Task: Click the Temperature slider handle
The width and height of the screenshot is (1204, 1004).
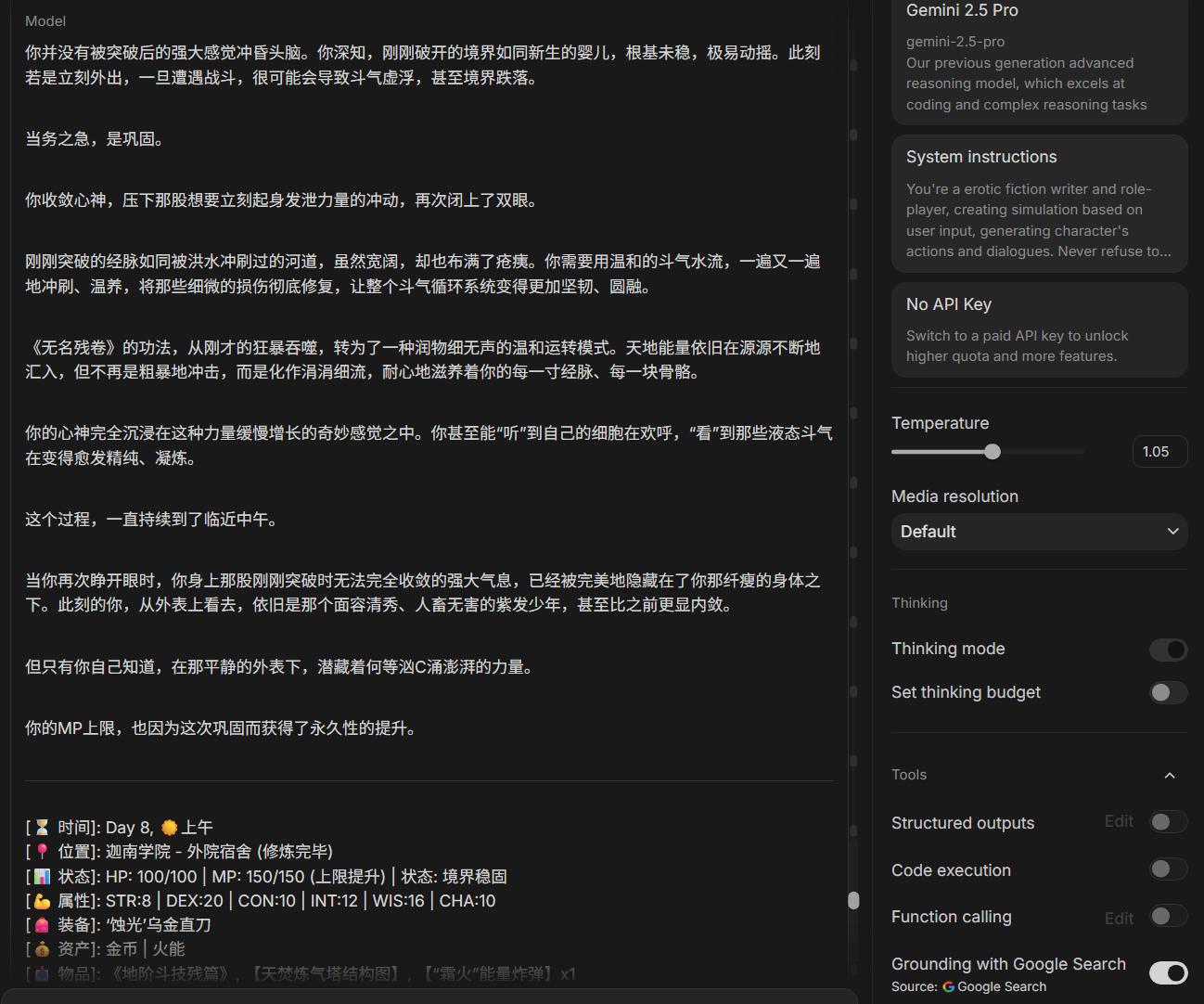Action: point(993,452)
